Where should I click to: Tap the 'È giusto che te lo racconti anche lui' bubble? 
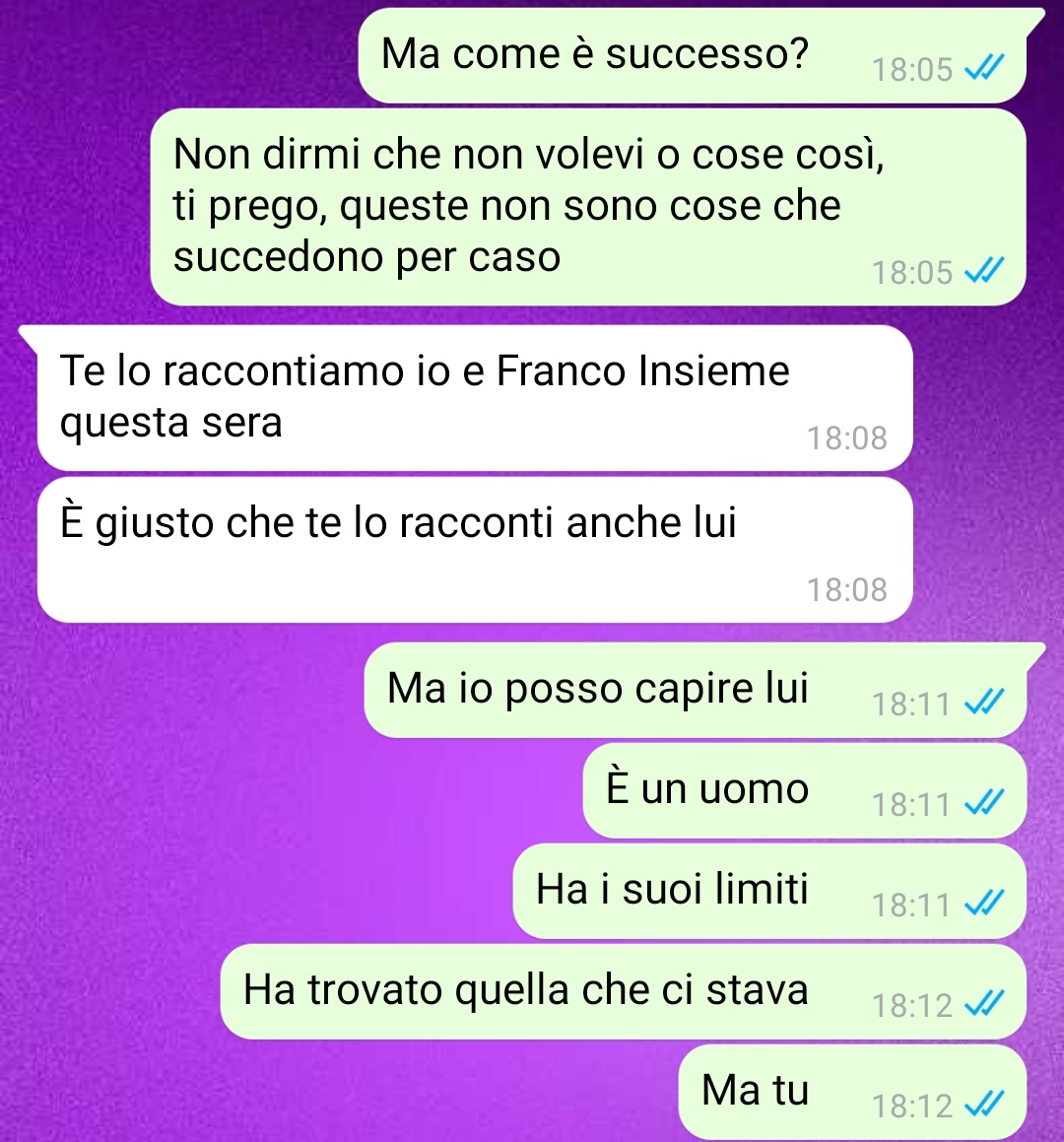coord(475,550)
